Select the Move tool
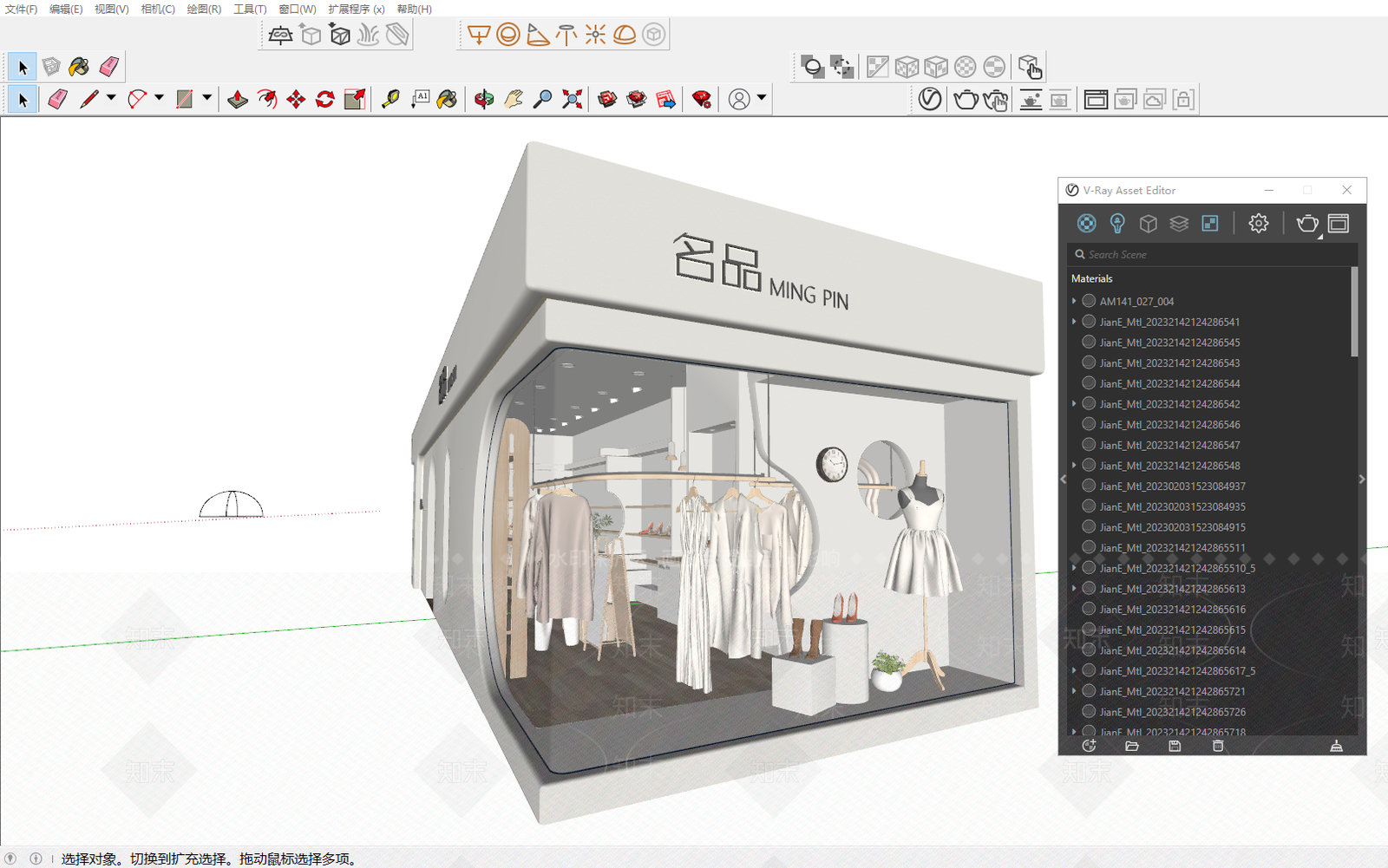Viewport: 1388px width, 868px height. coord(296,99)
